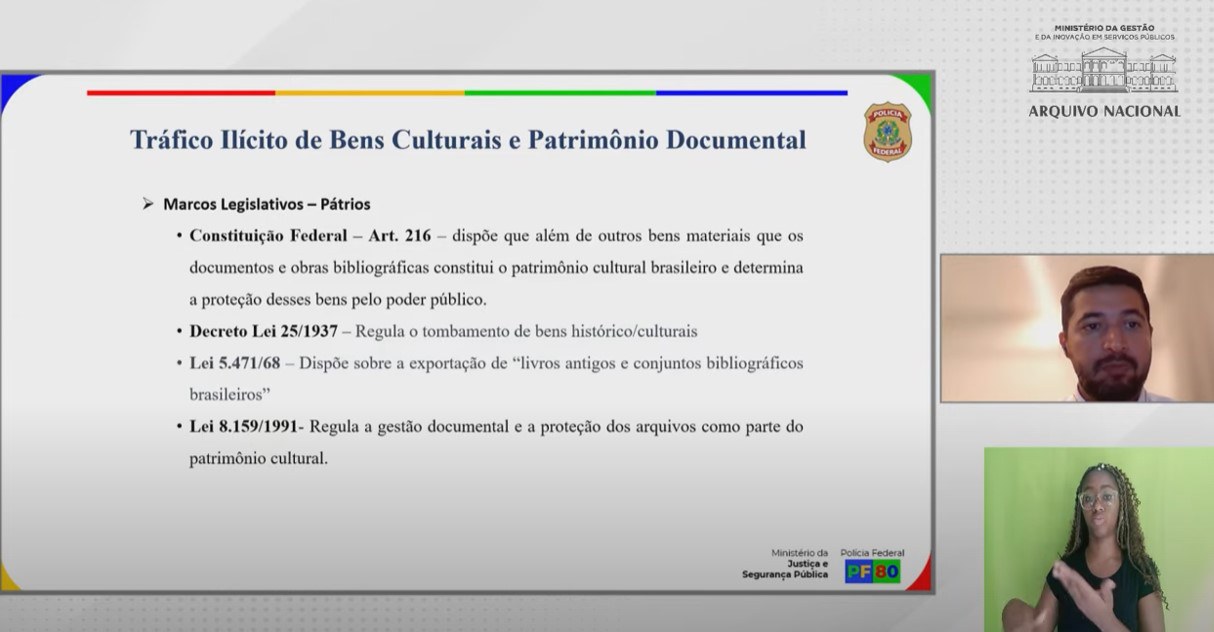
Task: Click the green segment of the header stripe
Action: 560,93
